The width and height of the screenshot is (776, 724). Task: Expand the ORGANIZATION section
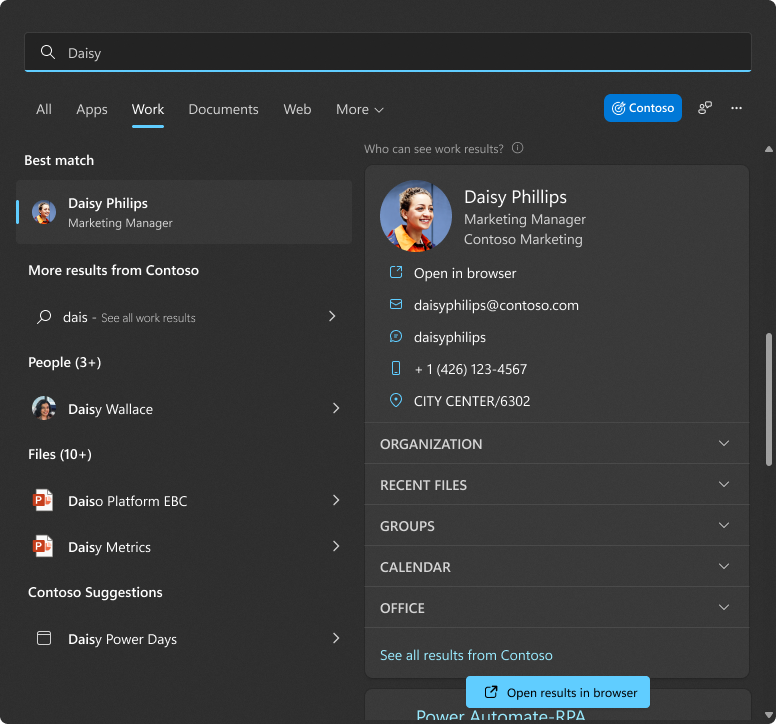pos(557,443)
